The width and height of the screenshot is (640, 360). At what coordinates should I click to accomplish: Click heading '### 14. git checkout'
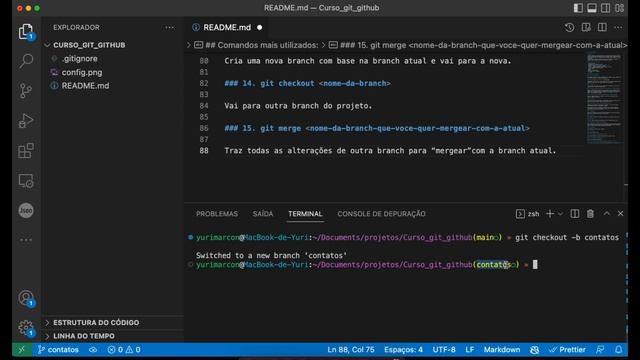[x=307, y=83]
